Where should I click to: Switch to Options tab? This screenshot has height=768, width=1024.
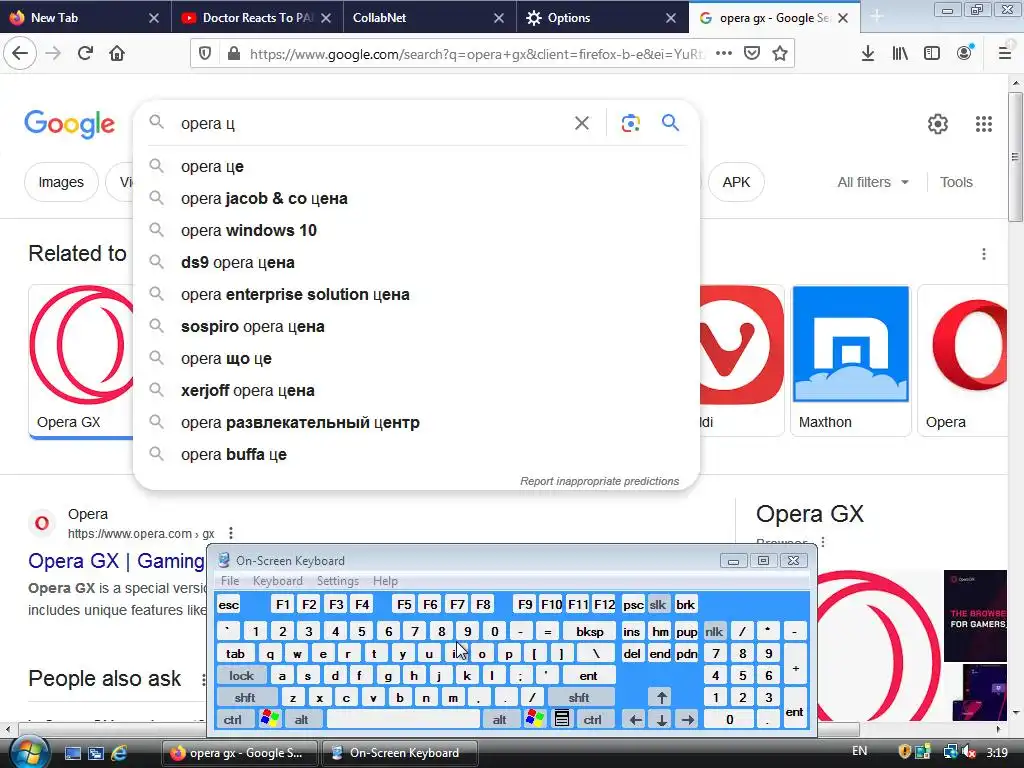click(600, 18)
